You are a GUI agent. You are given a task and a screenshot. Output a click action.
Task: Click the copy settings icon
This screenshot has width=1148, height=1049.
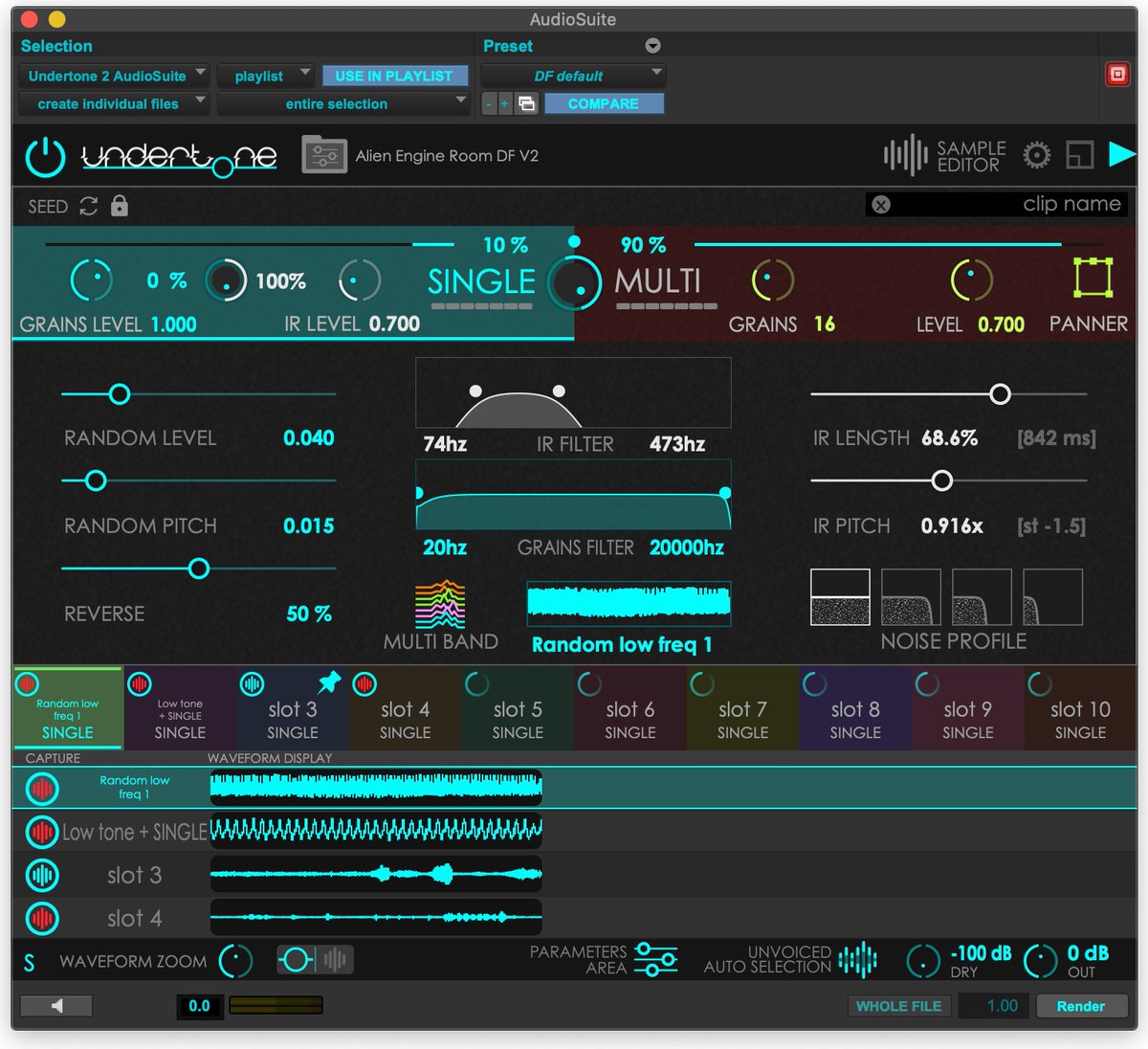526,103
